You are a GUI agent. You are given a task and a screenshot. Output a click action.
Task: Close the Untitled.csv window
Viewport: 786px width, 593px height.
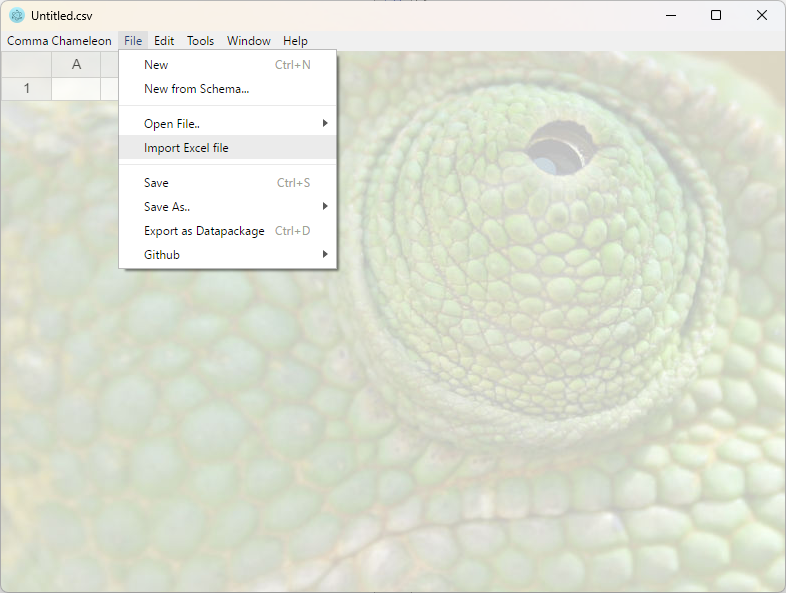click(761, 16)
